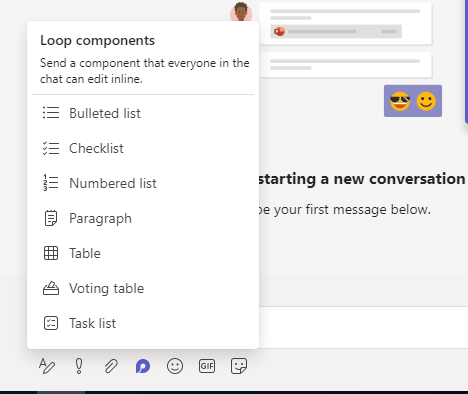Click the Paragraph notepad icon
Image resolution: width=468 pixels, height=394 pixels.
[51, 218]
